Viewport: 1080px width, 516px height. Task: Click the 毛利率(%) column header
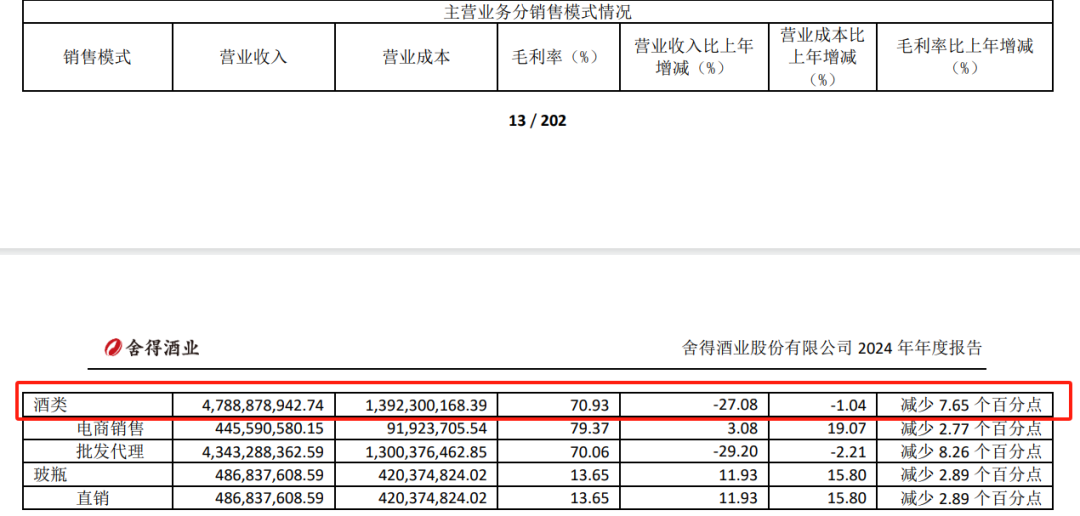(x=559, y=57)
